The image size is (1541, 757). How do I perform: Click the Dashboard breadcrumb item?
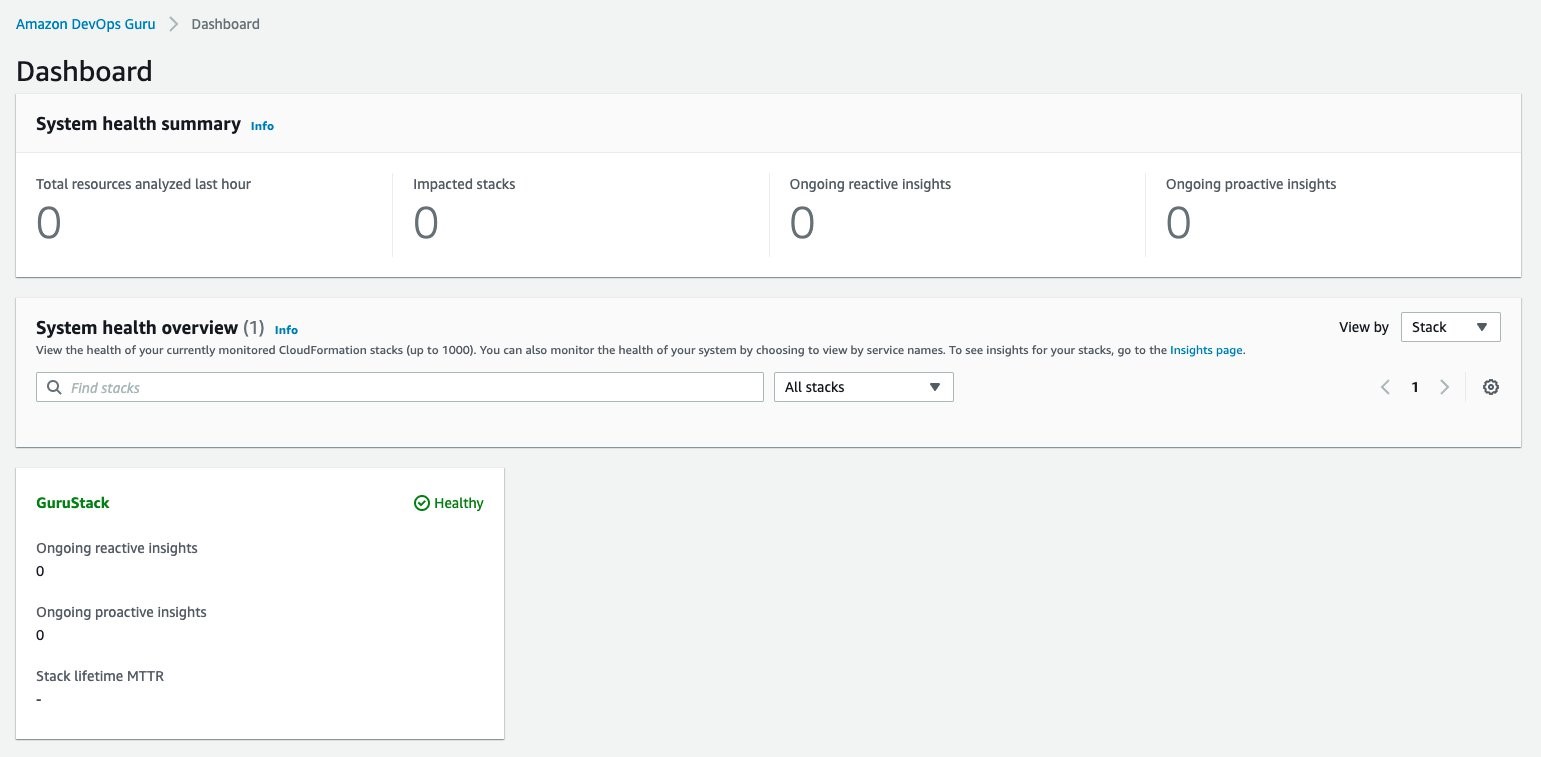click(225, 24)
